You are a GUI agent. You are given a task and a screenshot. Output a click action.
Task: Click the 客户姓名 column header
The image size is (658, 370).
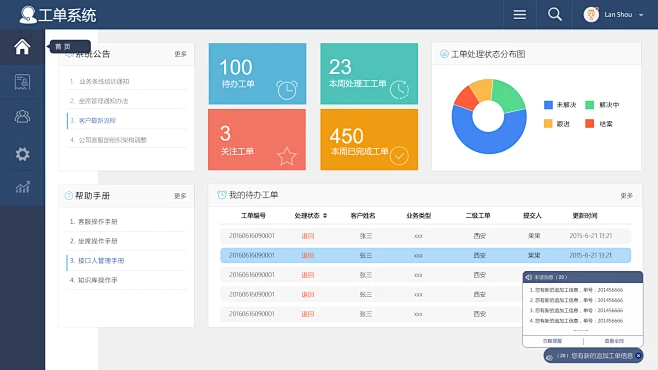point(363,216)
